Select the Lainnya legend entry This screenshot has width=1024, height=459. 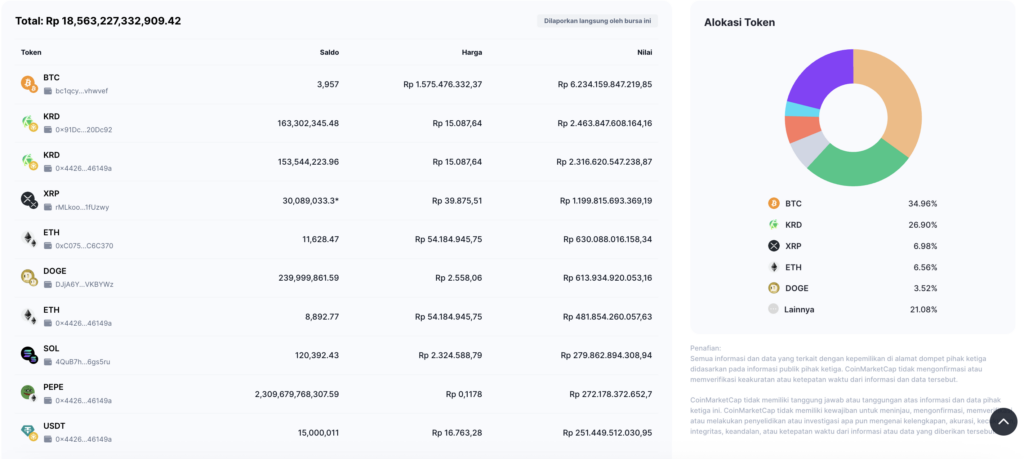pyautogui.click(x=852, y=309)
